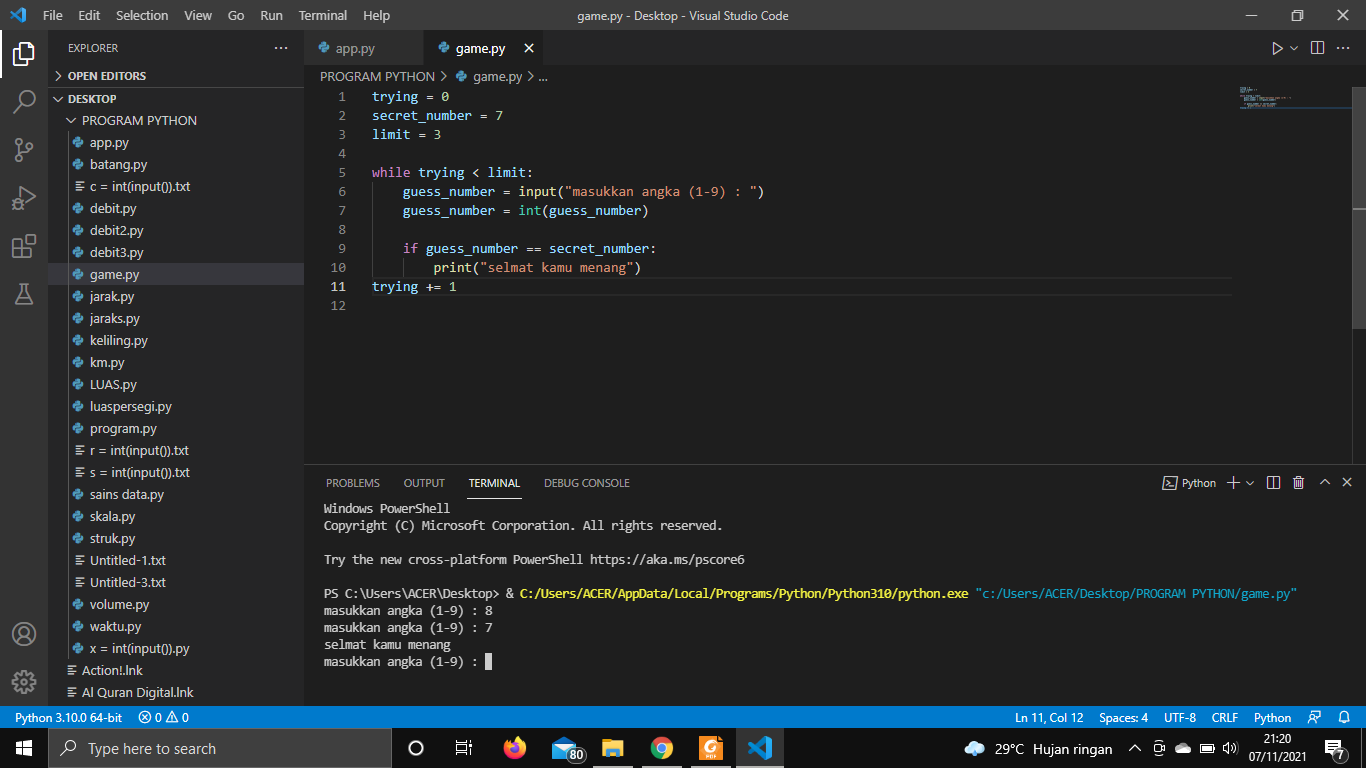This screenshot has width=1366, height=768.
Task: Select the Terminal panel tab
Action: coord(494,483)
